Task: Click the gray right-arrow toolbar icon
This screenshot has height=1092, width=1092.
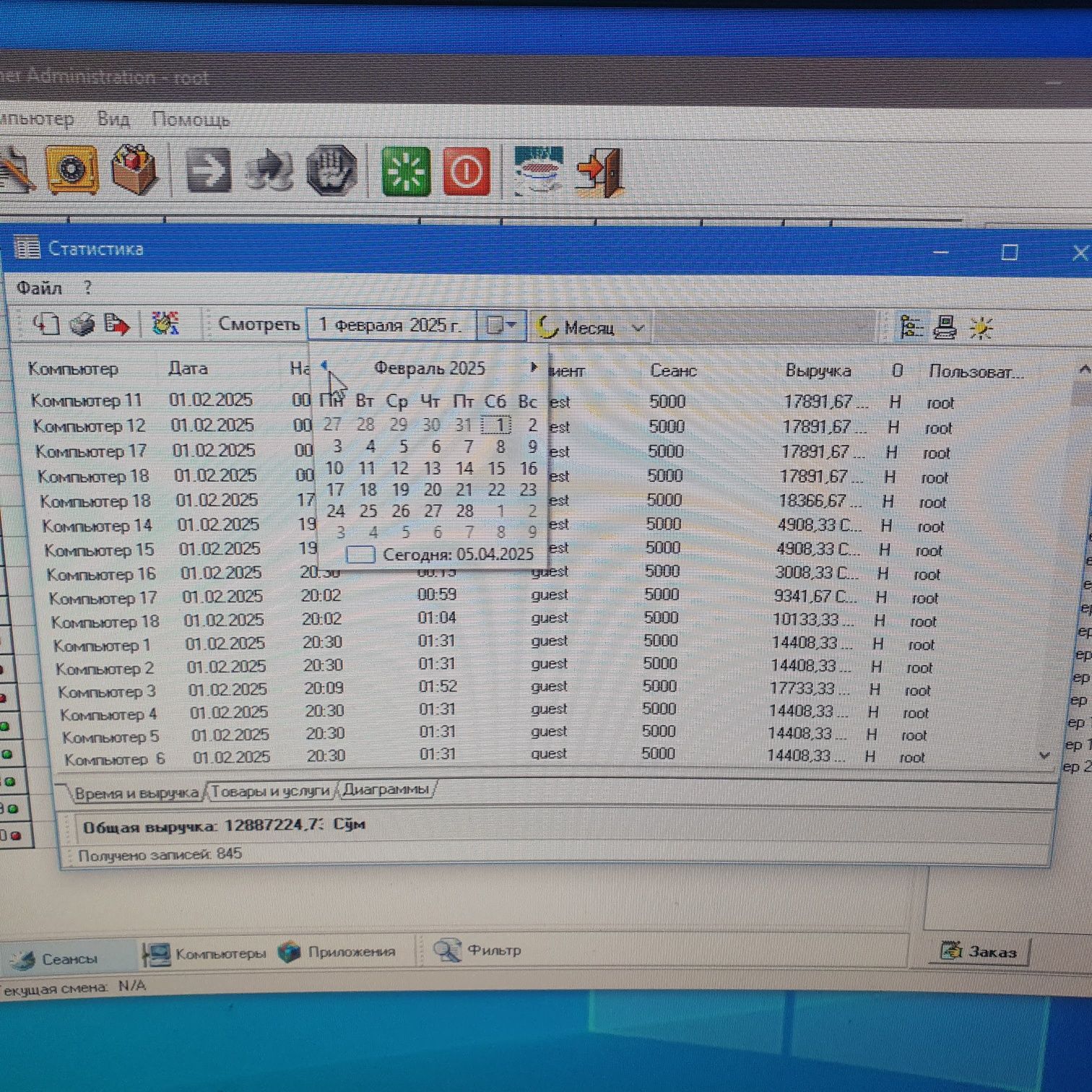Action: tap(209, 170)
